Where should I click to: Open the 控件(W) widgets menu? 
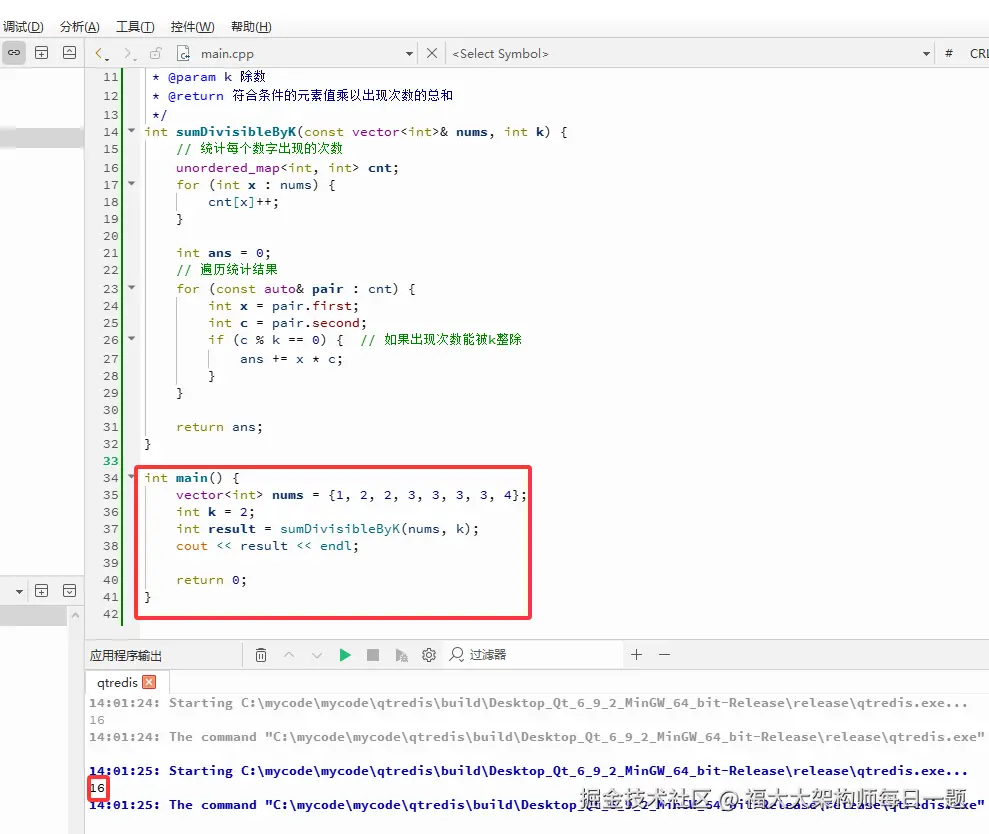[x=192, y=26]
